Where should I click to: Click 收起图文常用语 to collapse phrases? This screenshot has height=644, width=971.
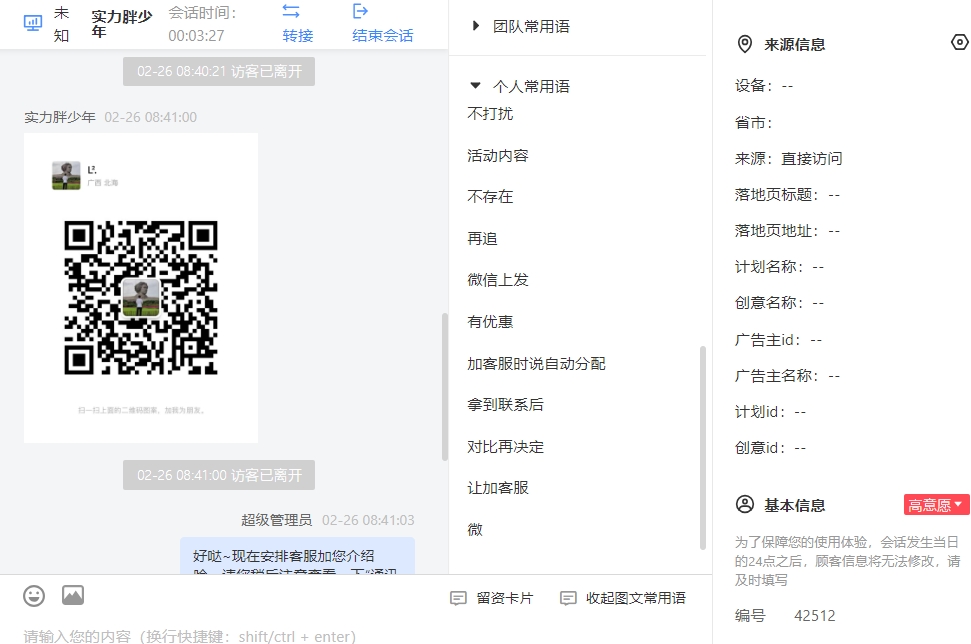pyautogui.click(x=623, y=598)
